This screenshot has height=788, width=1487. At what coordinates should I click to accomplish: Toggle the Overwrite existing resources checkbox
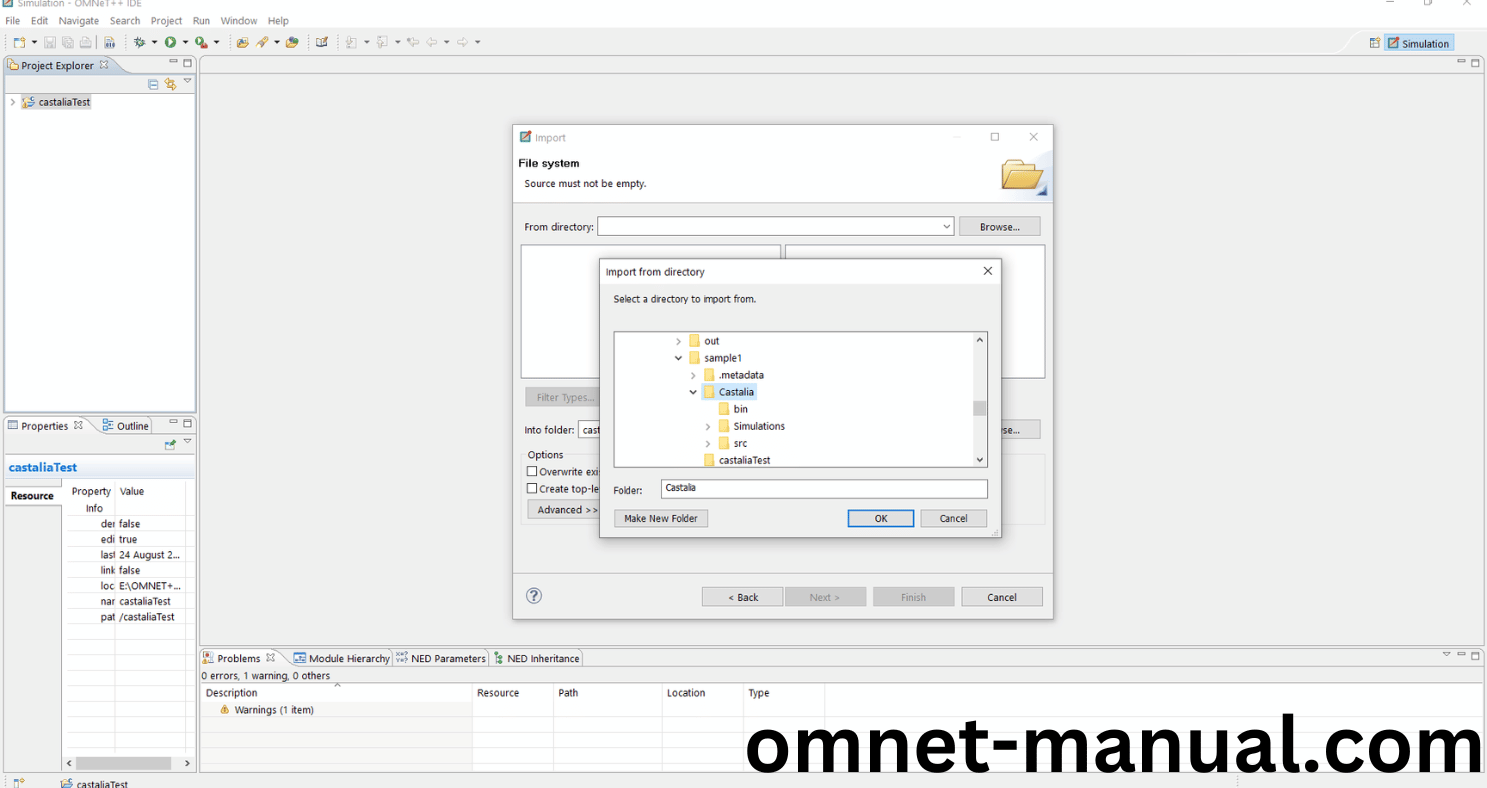pos(532,471)
